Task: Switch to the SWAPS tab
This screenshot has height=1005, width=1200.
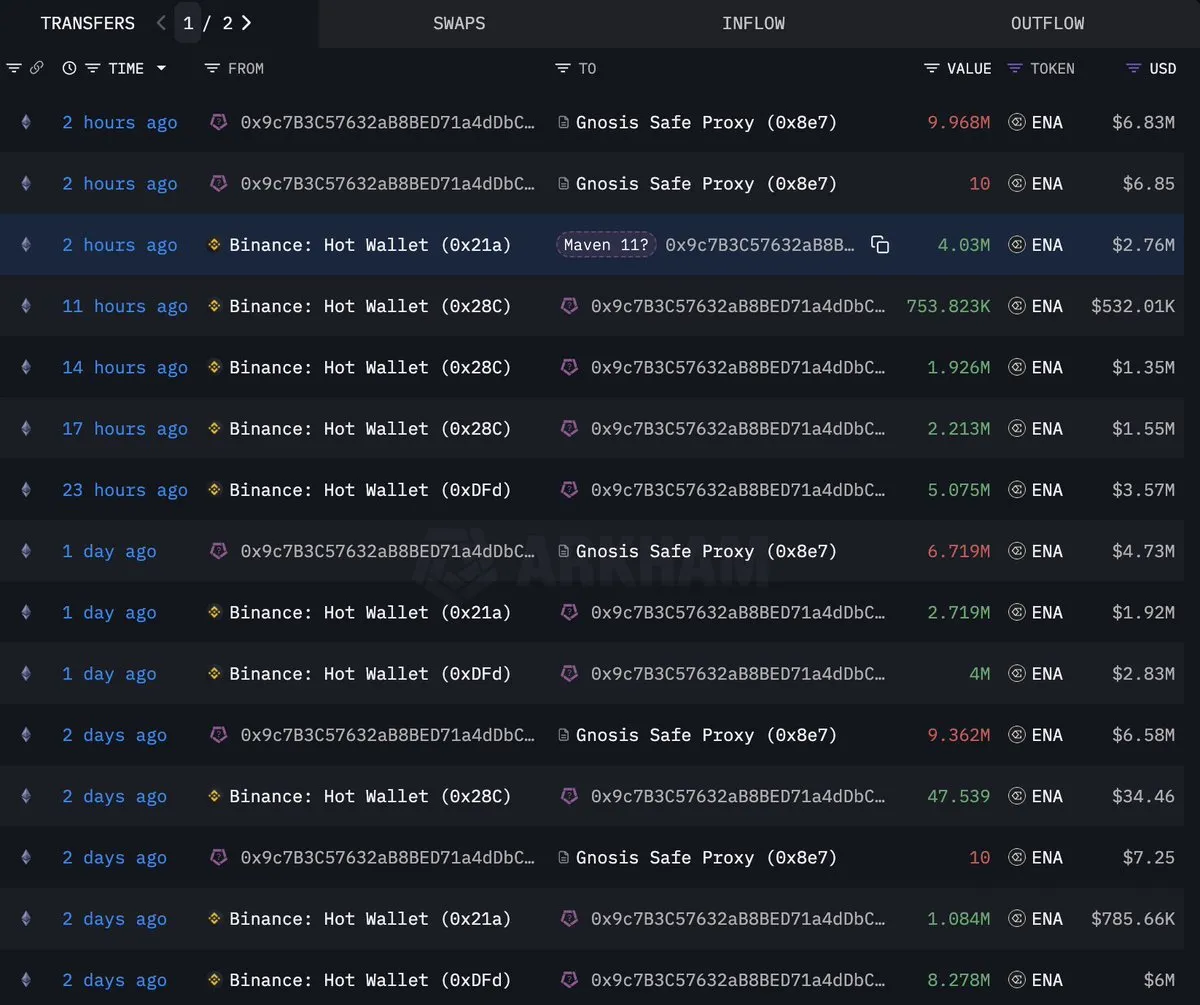Action: point(459,23)
